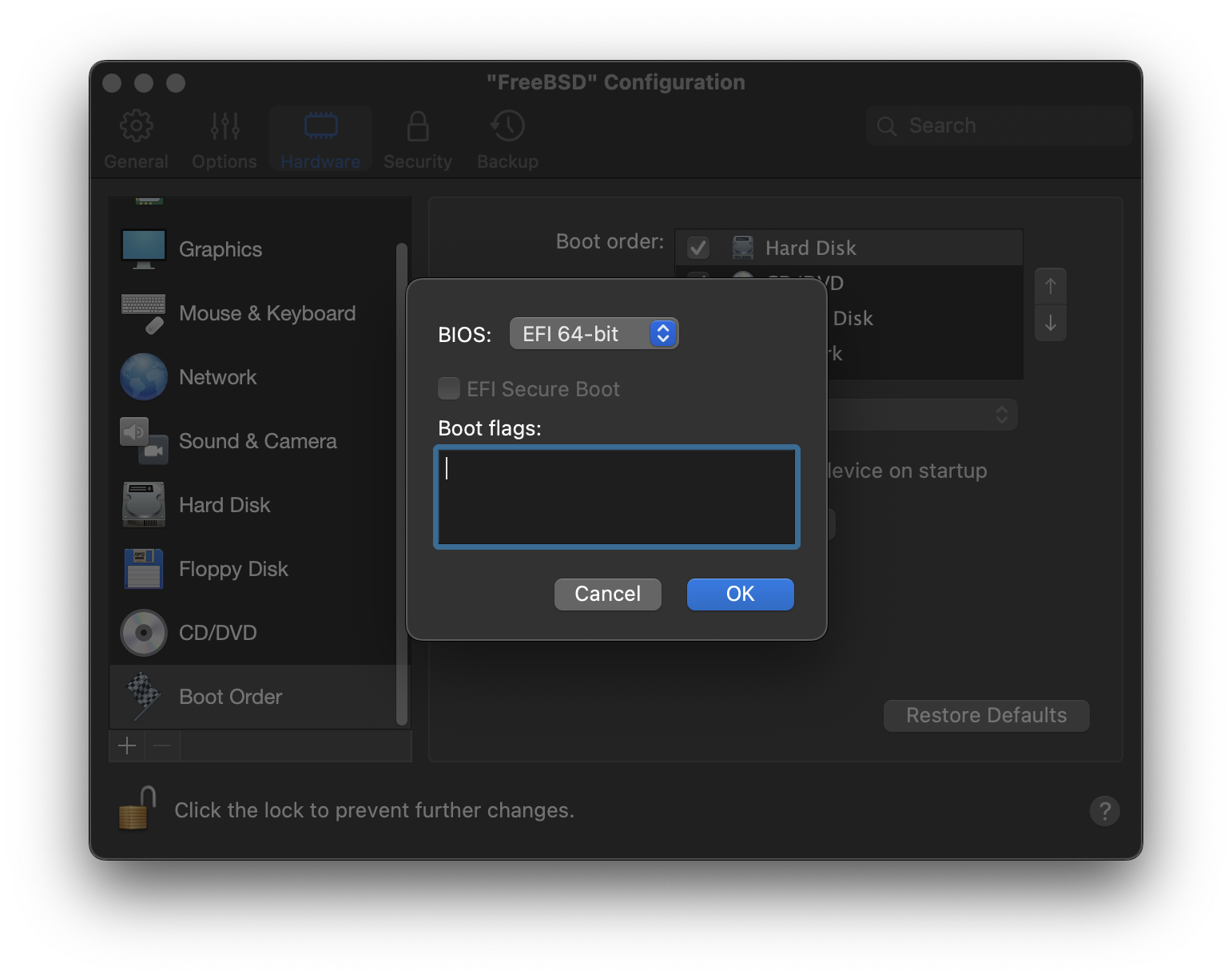Open Floppy Disk settings
The width and height of the screenshot is (1232, 978).
[x=232, y=568]
